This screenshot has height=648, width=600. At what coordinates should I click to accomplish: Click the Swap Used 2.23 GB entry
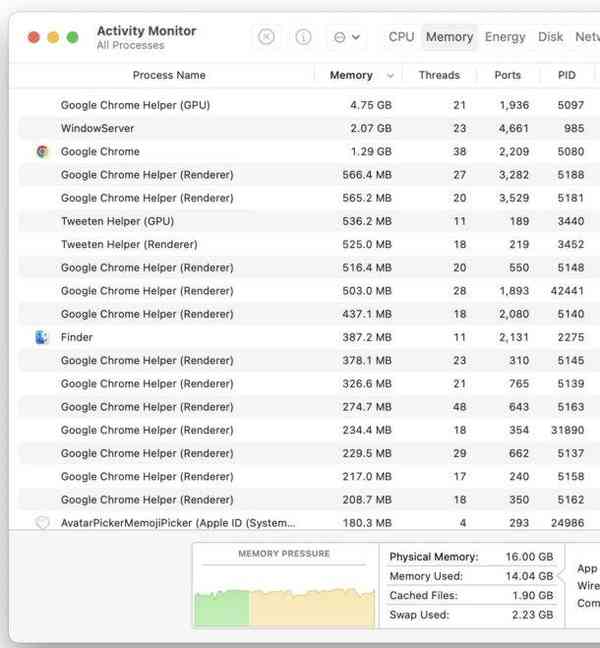[471, 615]
